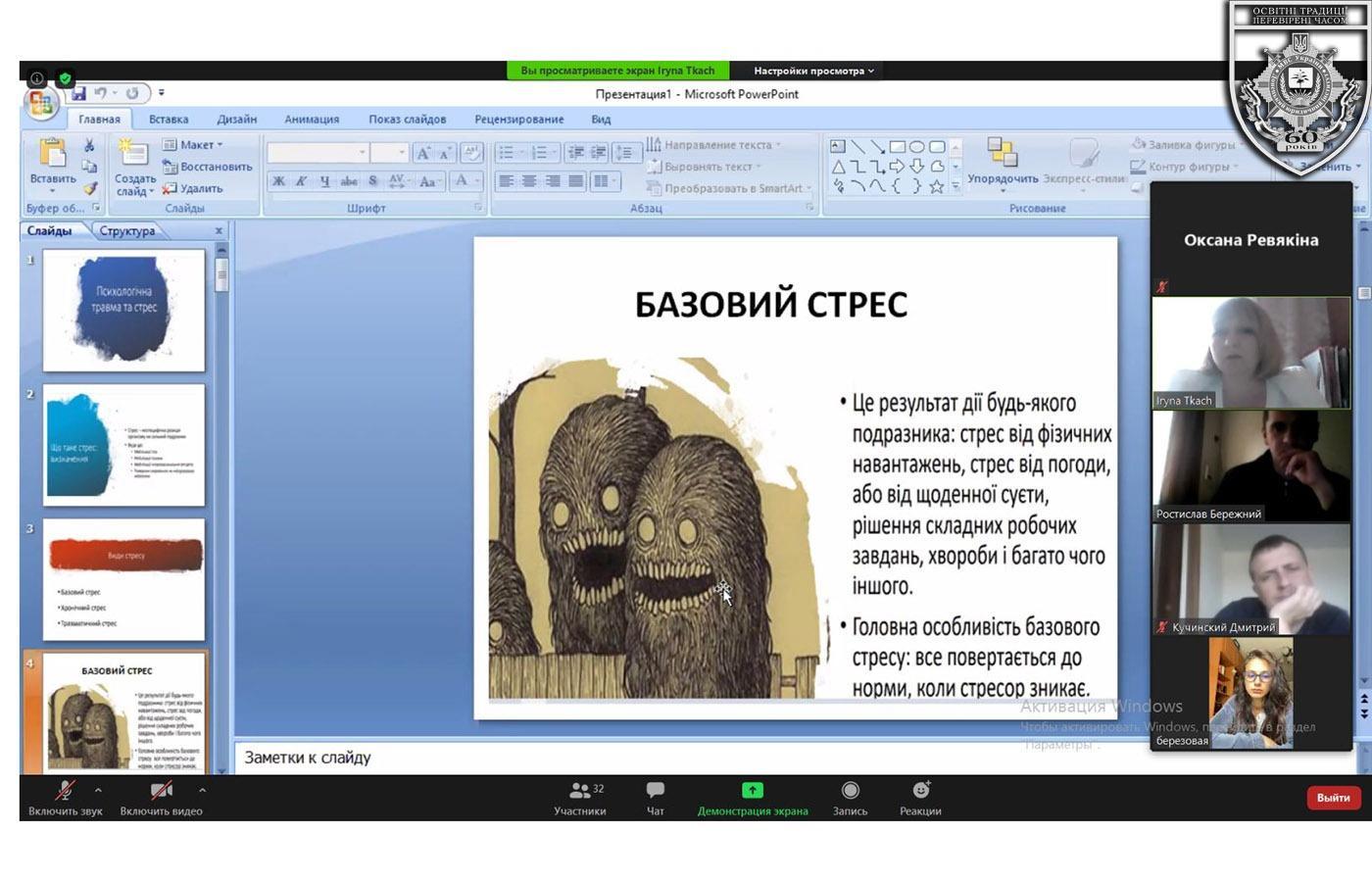The image size is (1372, 882).
Task: Open the font color A button
Action: click(462, 181)
